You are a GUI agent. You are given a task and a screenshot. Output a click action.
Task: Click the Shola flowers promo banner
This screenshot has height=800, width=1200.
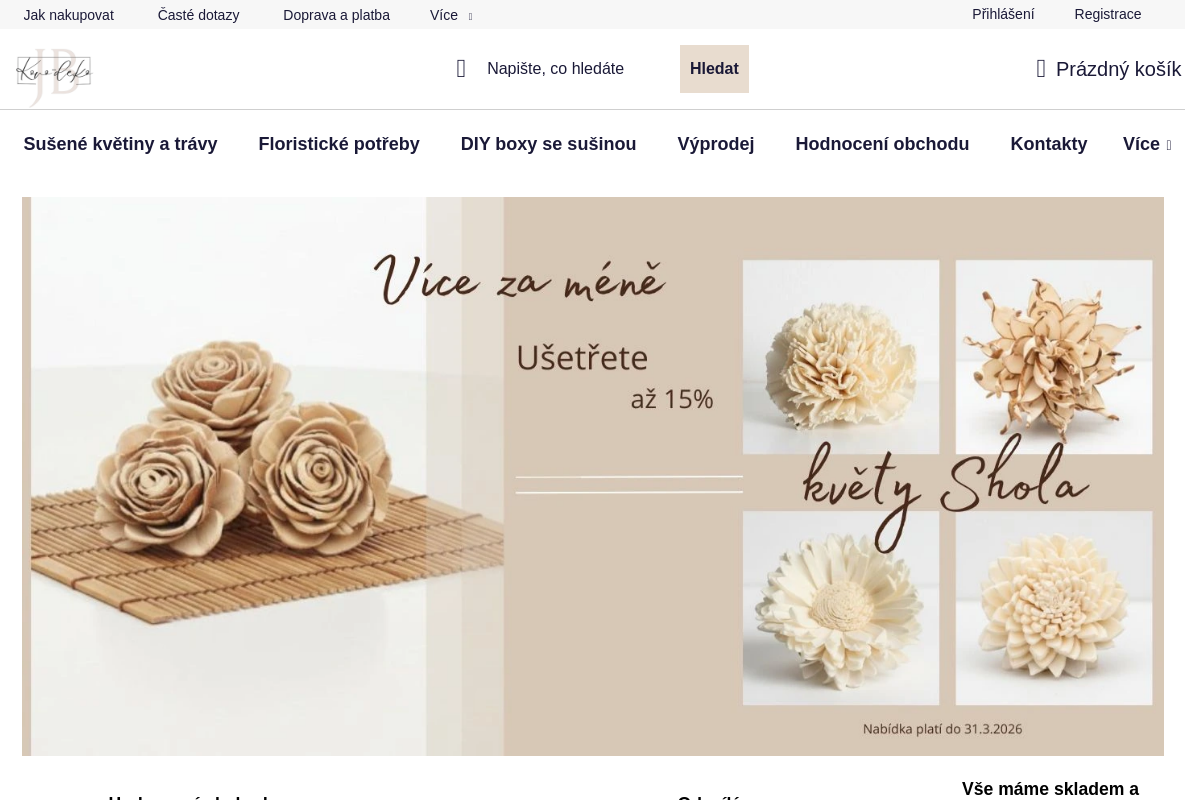pyautogui.click(x=593, y=476)
